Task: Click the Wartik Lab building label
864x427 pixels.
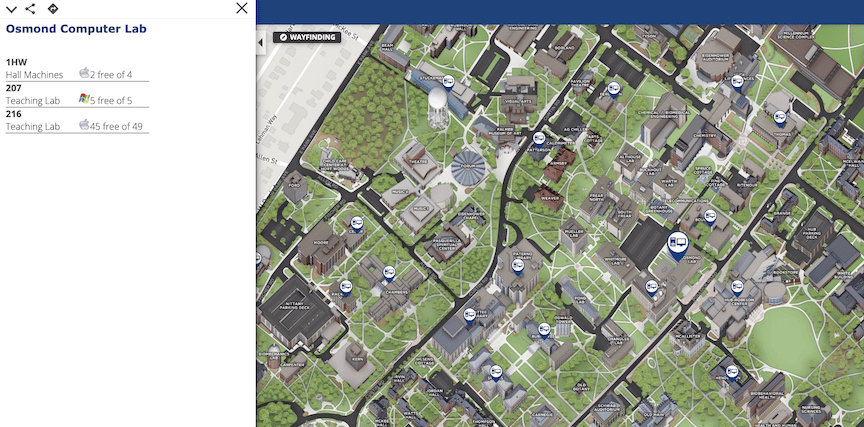Action: point(669,181)
